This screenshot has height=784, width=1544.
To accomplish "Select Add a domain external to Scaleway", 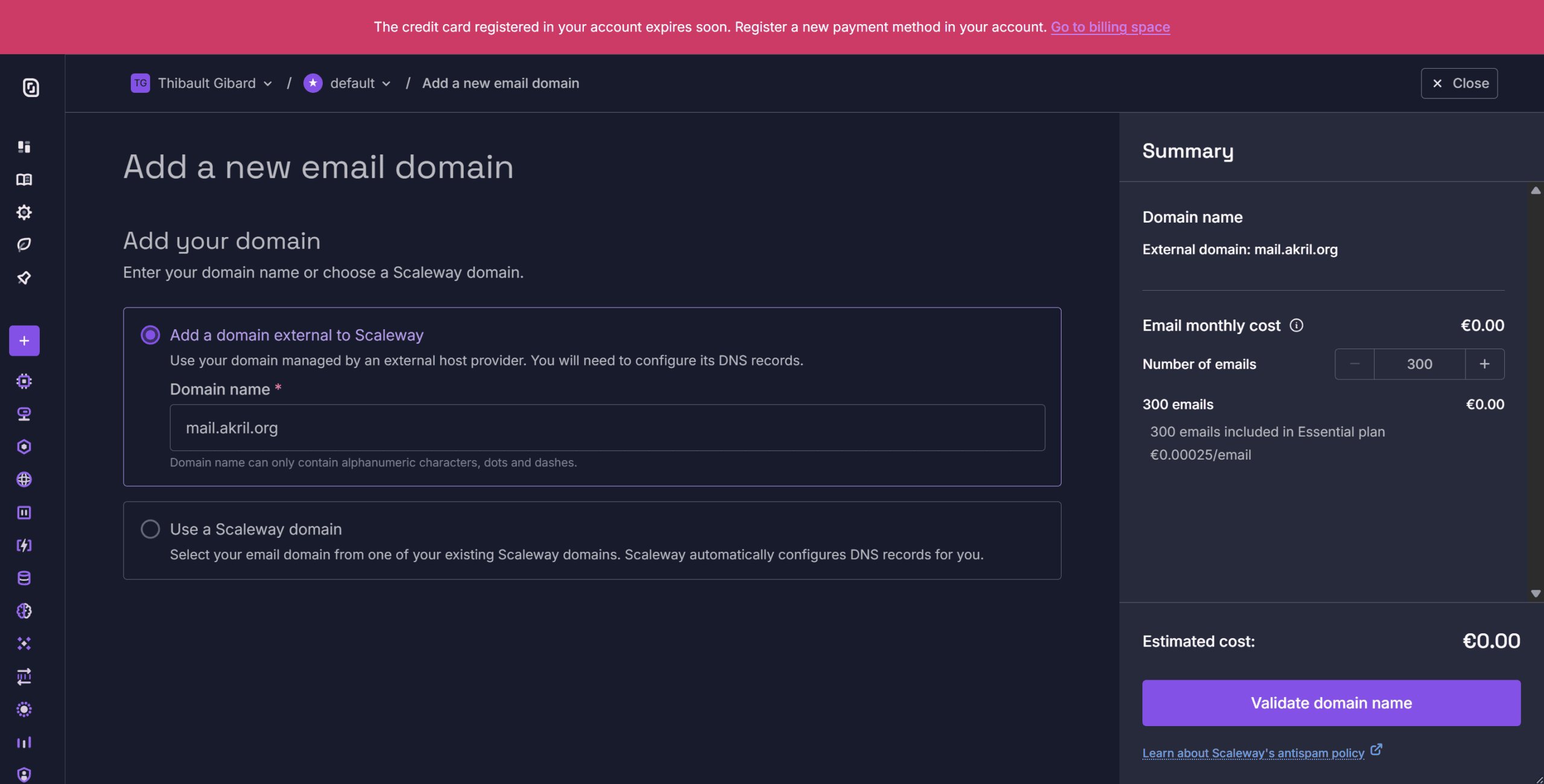I will point(150,335).
